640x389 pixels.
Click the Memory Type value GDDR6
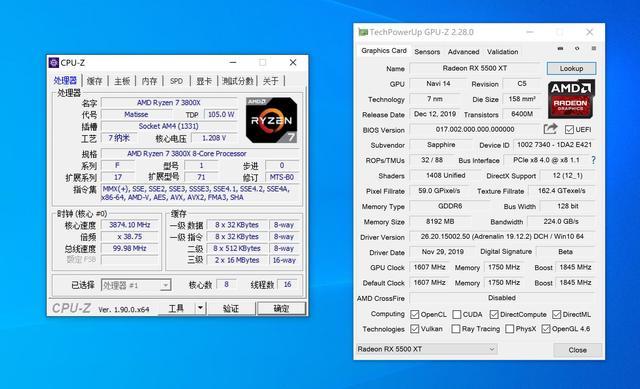point(450,206)
